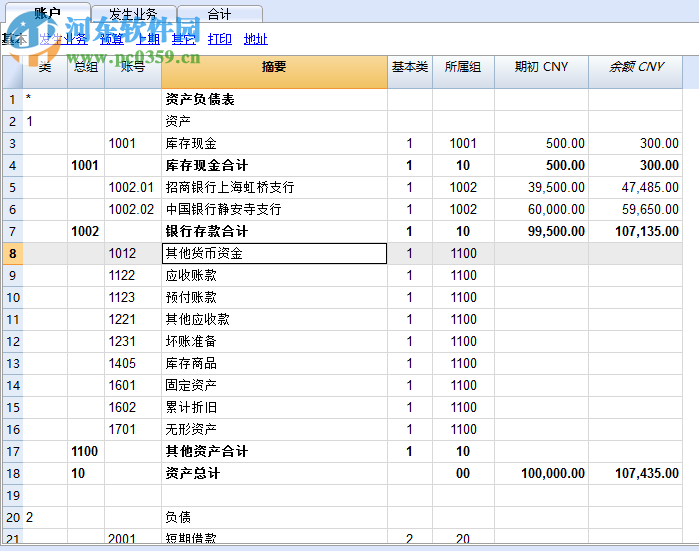Viewport: 699px width, 551px height.
Task: Click the 预付账款 cell
Action: tap(274, 297)
